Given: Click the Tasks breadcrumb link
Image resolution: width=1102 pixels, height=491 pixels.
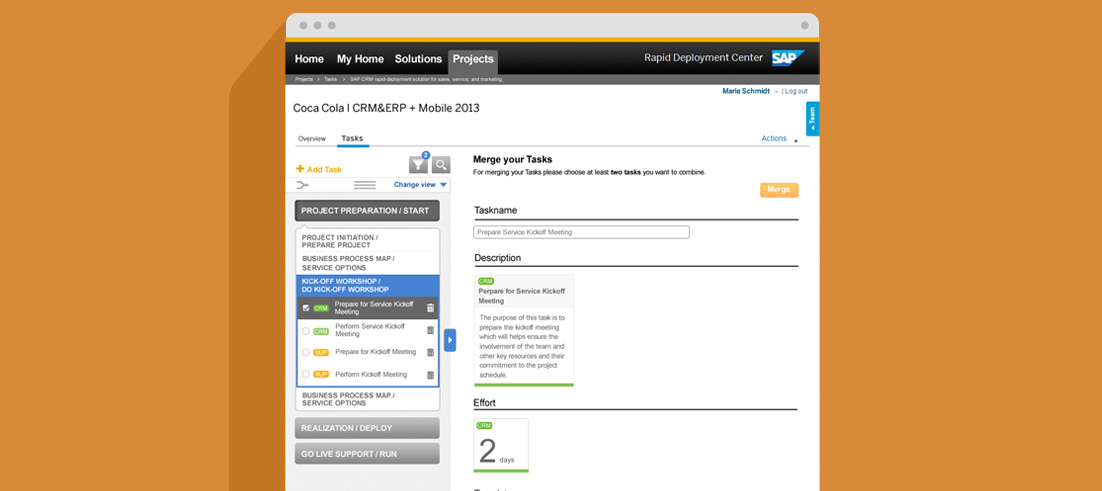Looking at the screenshot, I should (x=330, y=79).
